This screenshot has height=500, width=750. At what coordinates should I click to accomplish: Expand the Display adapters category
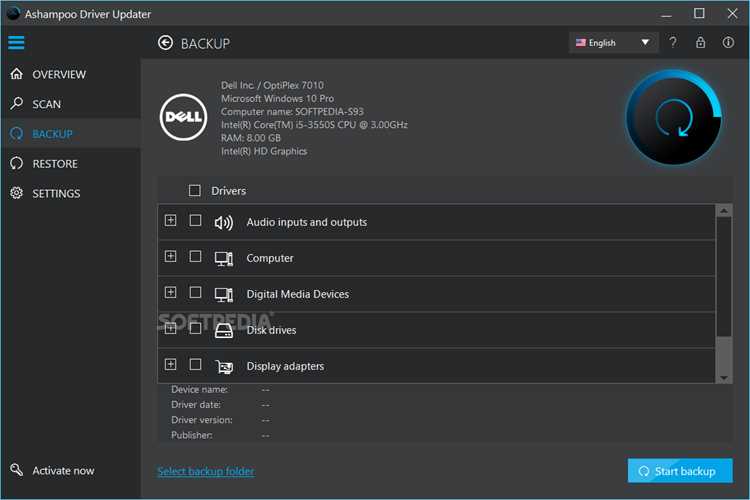coord(170,365)
